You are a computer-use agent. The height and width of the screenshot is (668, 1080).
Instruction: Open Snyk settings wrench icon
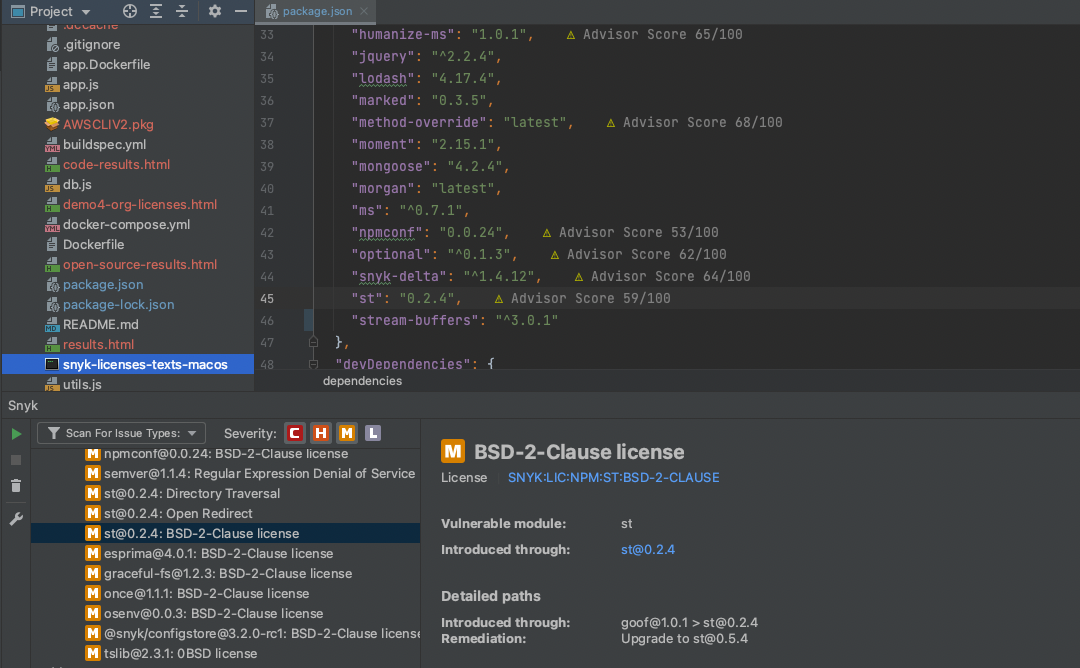click(16, 519)
